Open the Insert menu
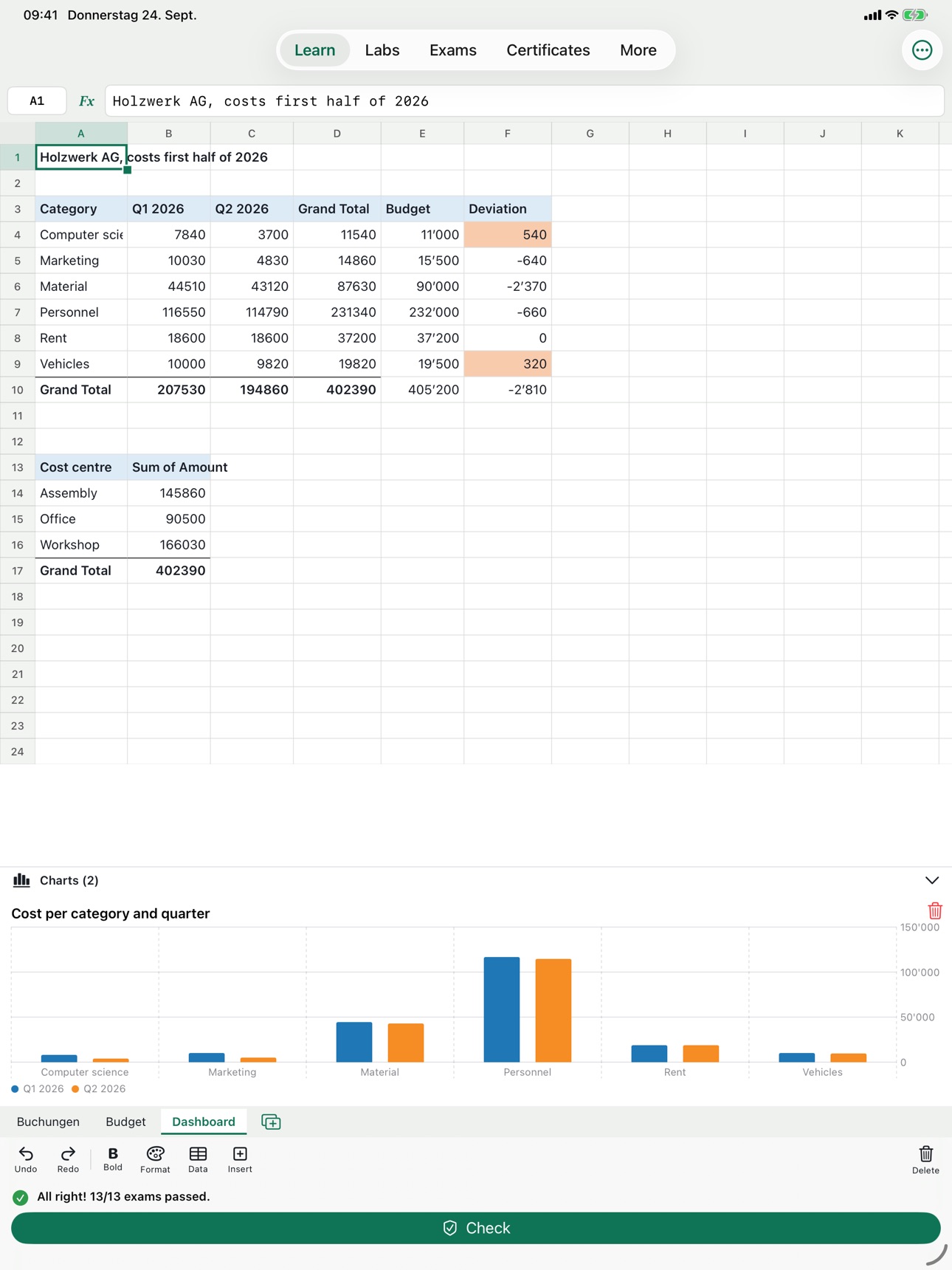This screenshot has height=1270, width=952. pyautogui.click(x=240, y=1159)
